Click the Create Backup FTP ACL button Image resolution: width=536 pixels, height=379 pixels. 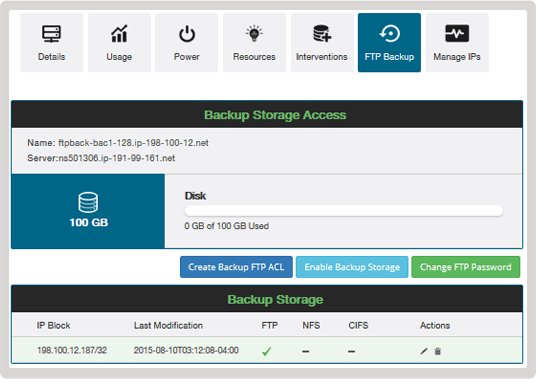pos(236,267)
